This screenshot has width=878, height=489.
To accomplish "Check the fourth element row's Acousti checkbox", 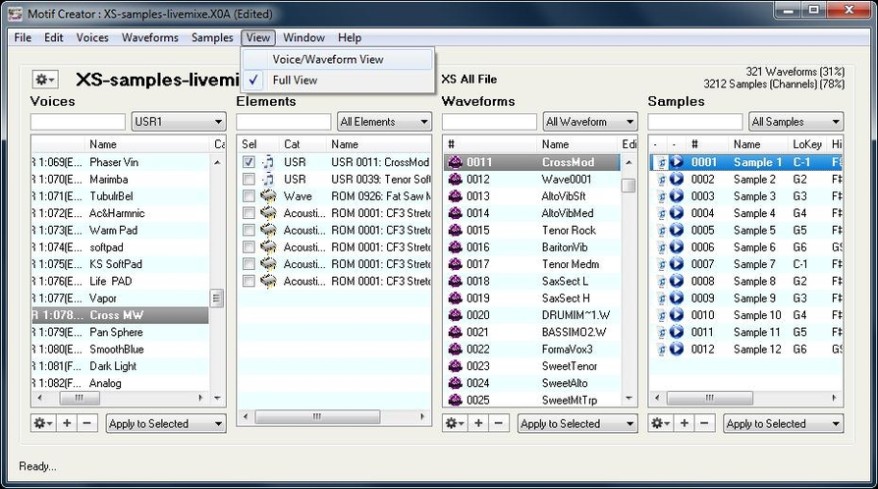I will [249, 213].
